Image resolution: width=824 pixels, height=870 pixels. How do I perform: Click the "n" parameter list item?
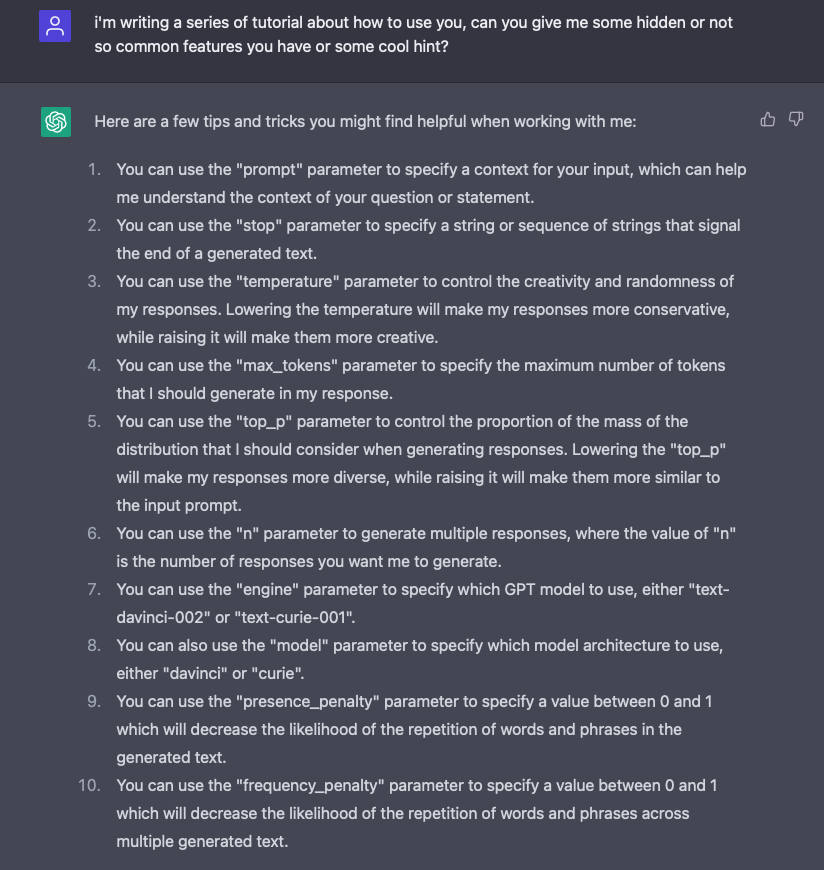pyautogui.click(x=426, y=547)
